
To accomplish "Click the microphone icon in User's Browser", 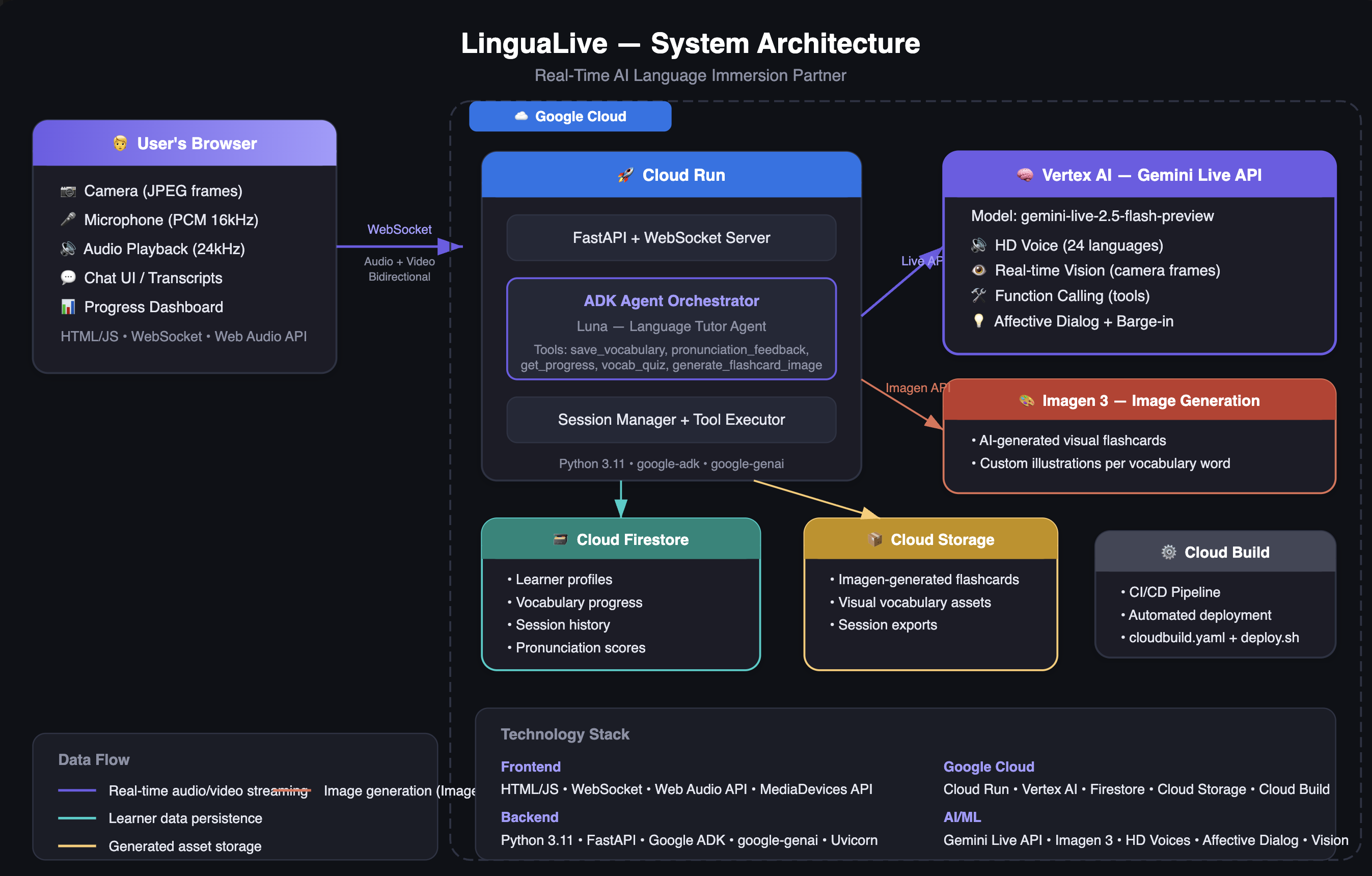I will click(x=68, y=220).
